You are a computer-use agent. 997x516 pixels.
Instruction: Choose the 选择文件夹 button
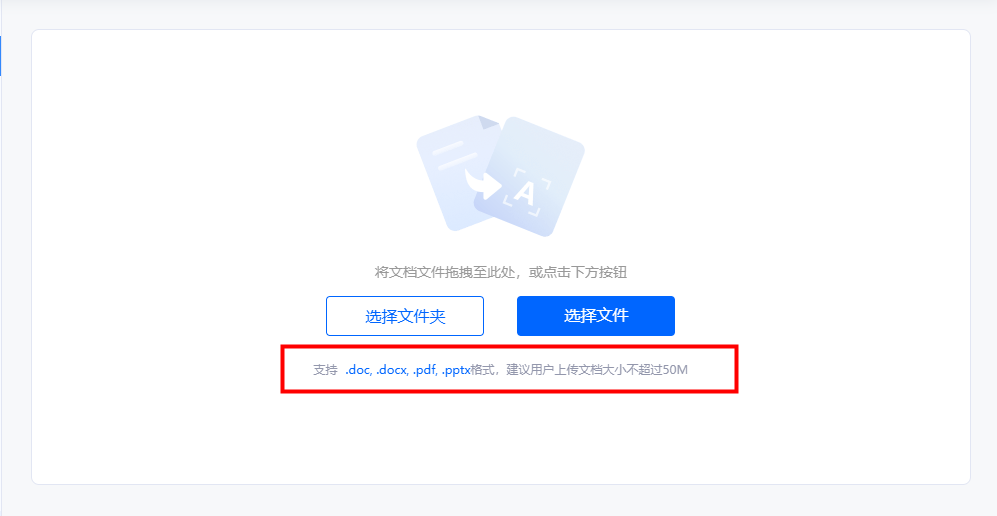(x=405, y=316)
